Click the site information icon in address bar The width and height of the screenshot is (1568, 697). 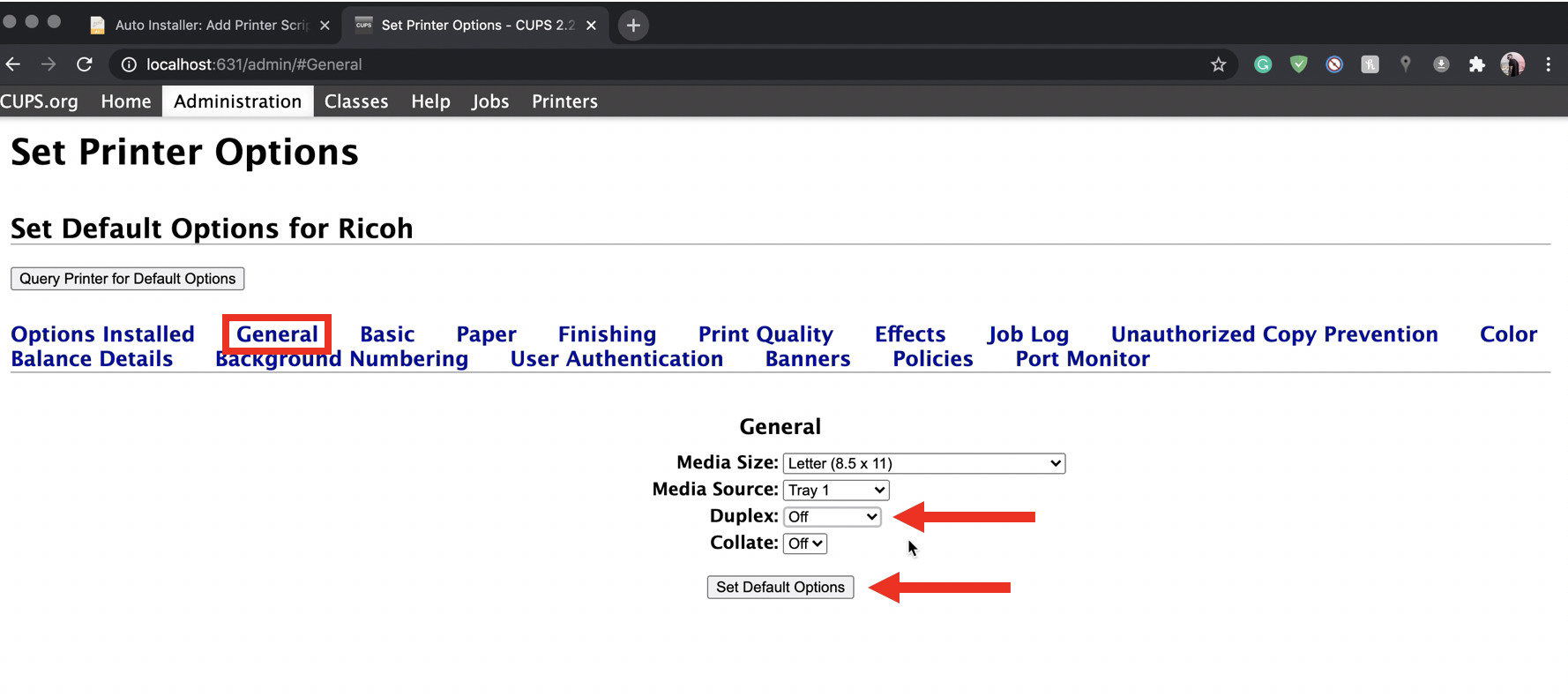[129, 64]
